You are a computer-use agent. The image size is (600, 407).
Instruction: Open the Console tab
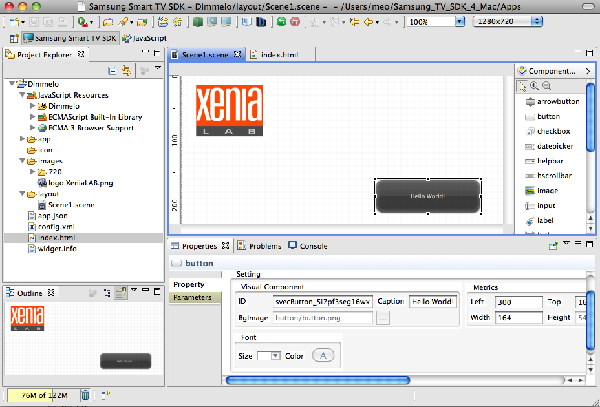point(308,246)
